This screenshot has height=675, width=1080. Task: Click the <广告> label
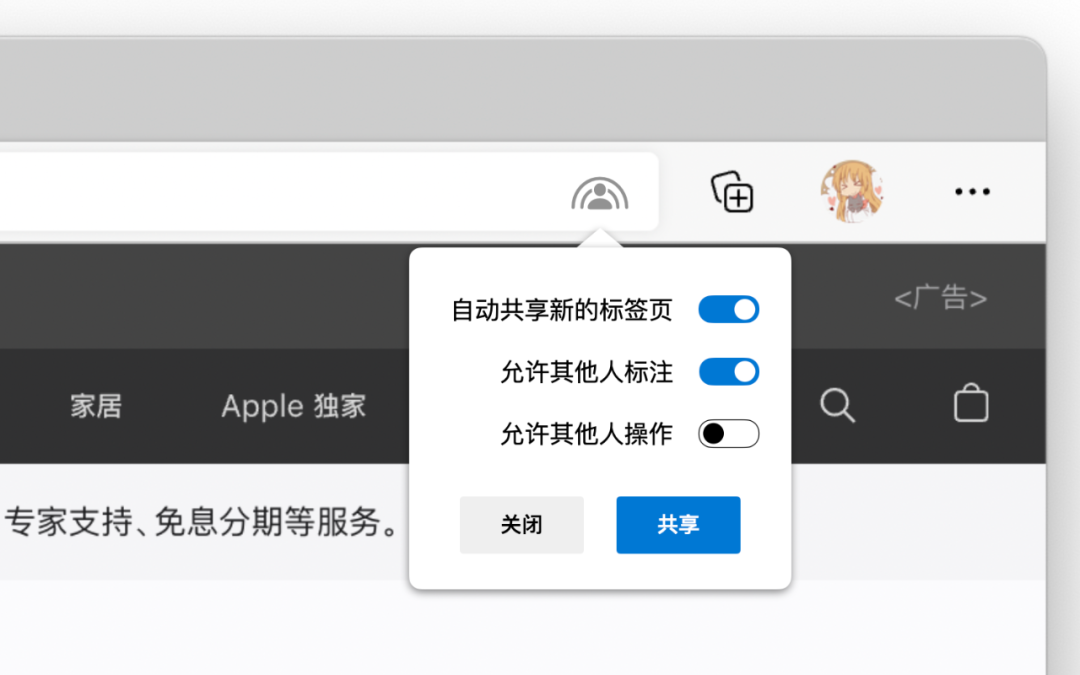[940, 298]
